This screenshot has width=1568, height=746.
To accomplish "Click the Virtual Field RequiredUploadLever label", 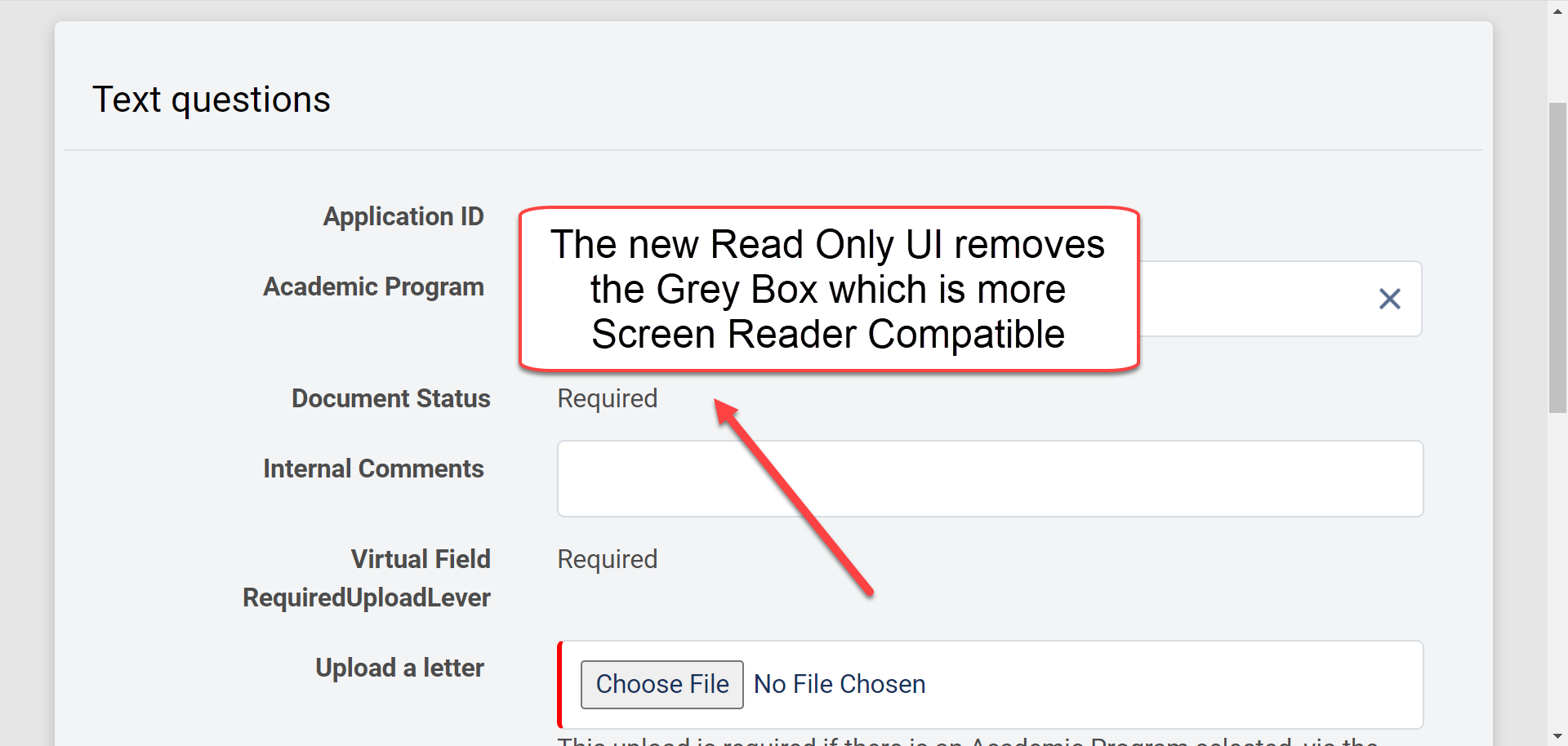I will (367, 578).
